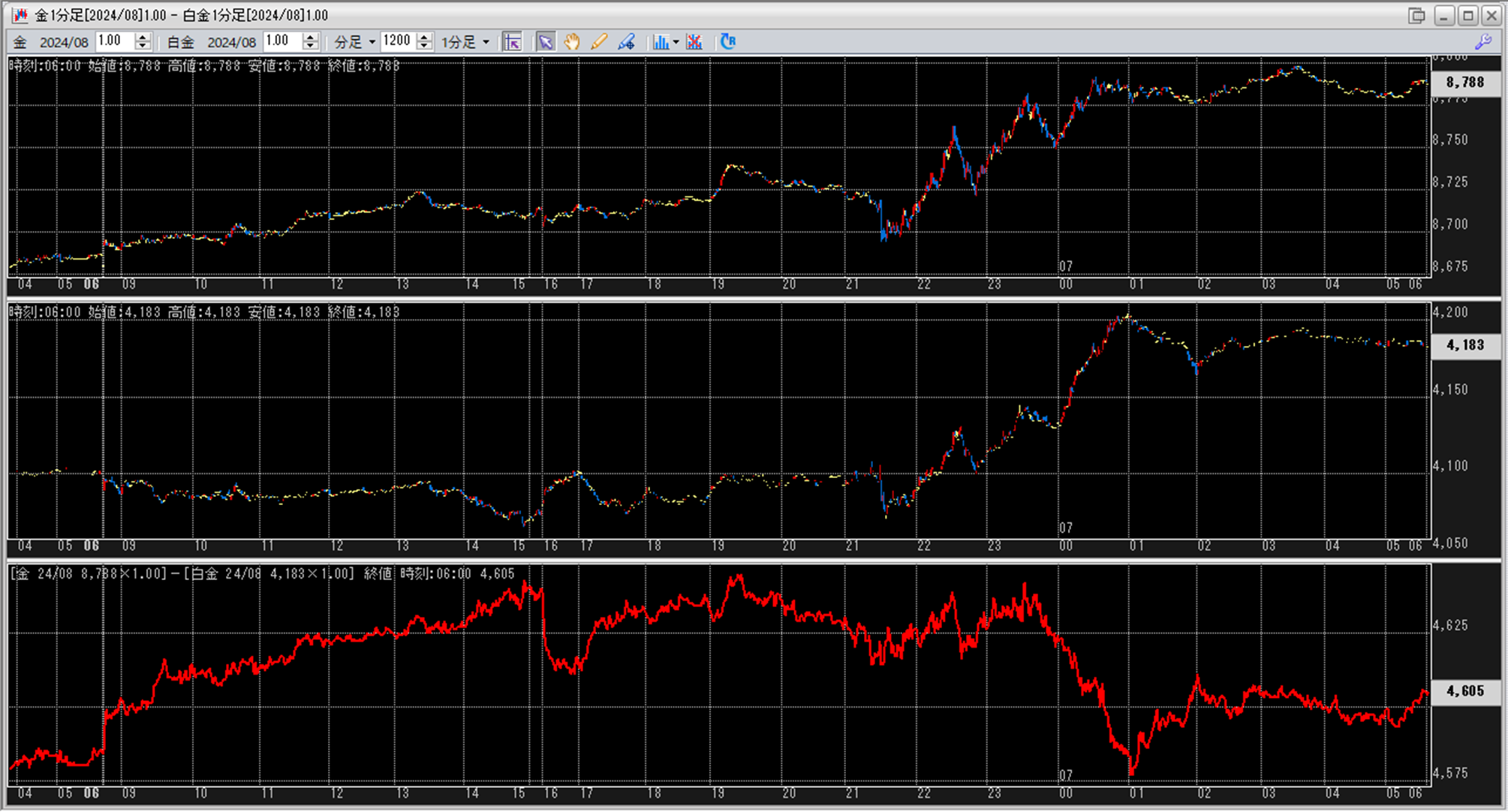
Task: Click the bar chart indicator icon
Action: tap(661, 42)
